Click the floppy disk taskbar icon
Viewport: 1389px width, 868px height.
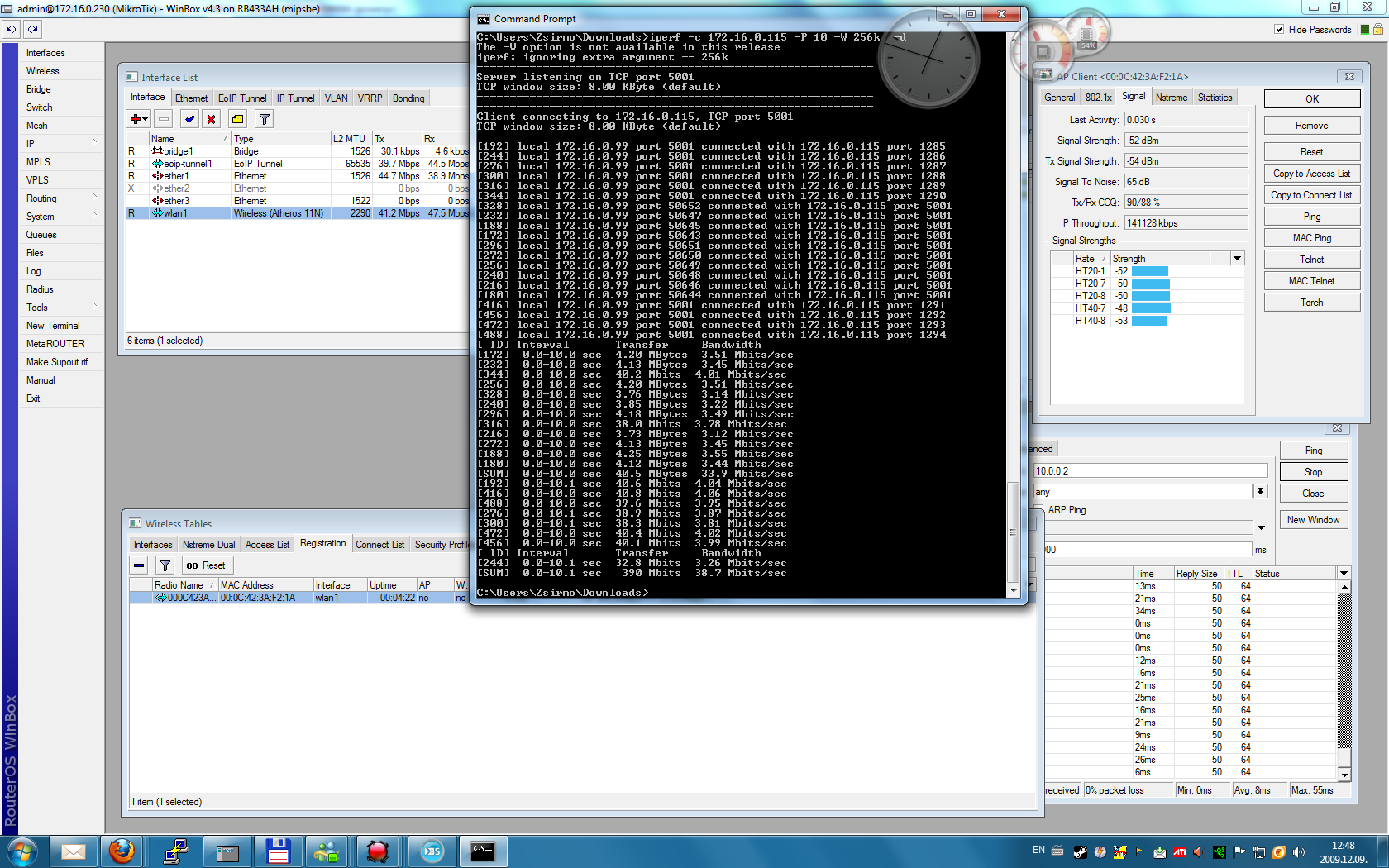coord(278,851)
